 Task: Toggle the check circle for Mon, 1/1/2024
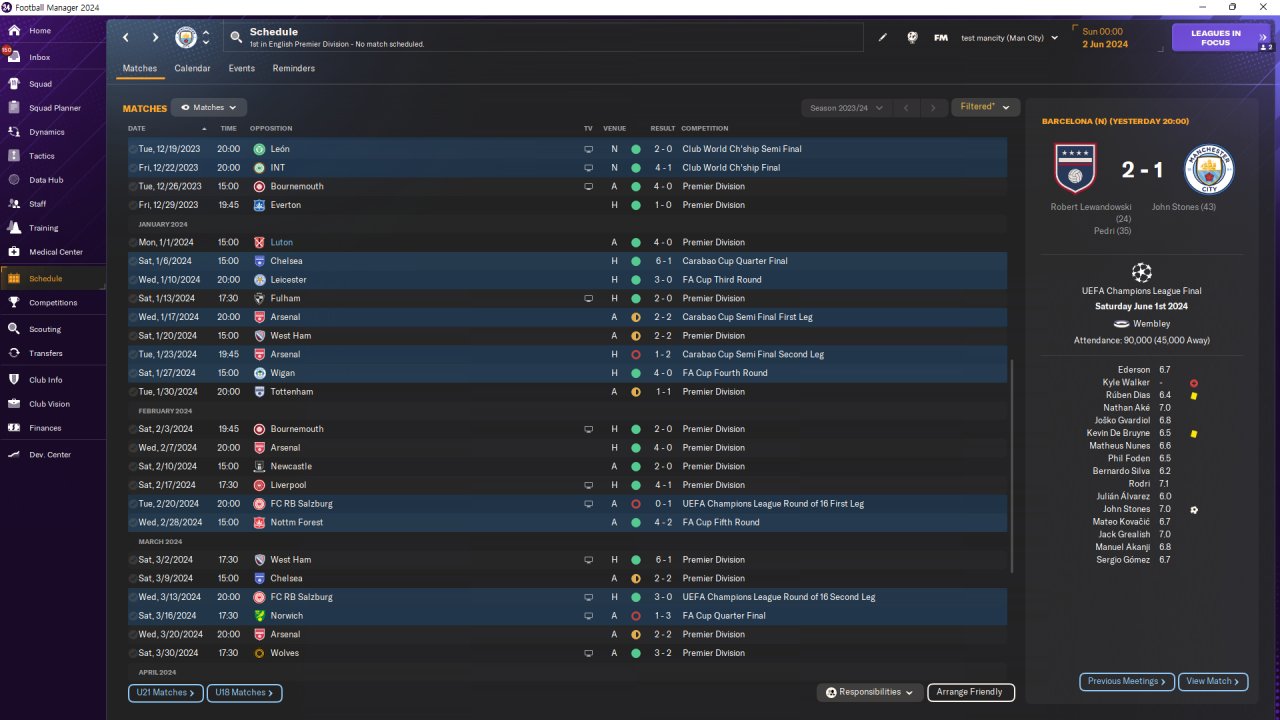pyautogui.click(x=133, y=242)
